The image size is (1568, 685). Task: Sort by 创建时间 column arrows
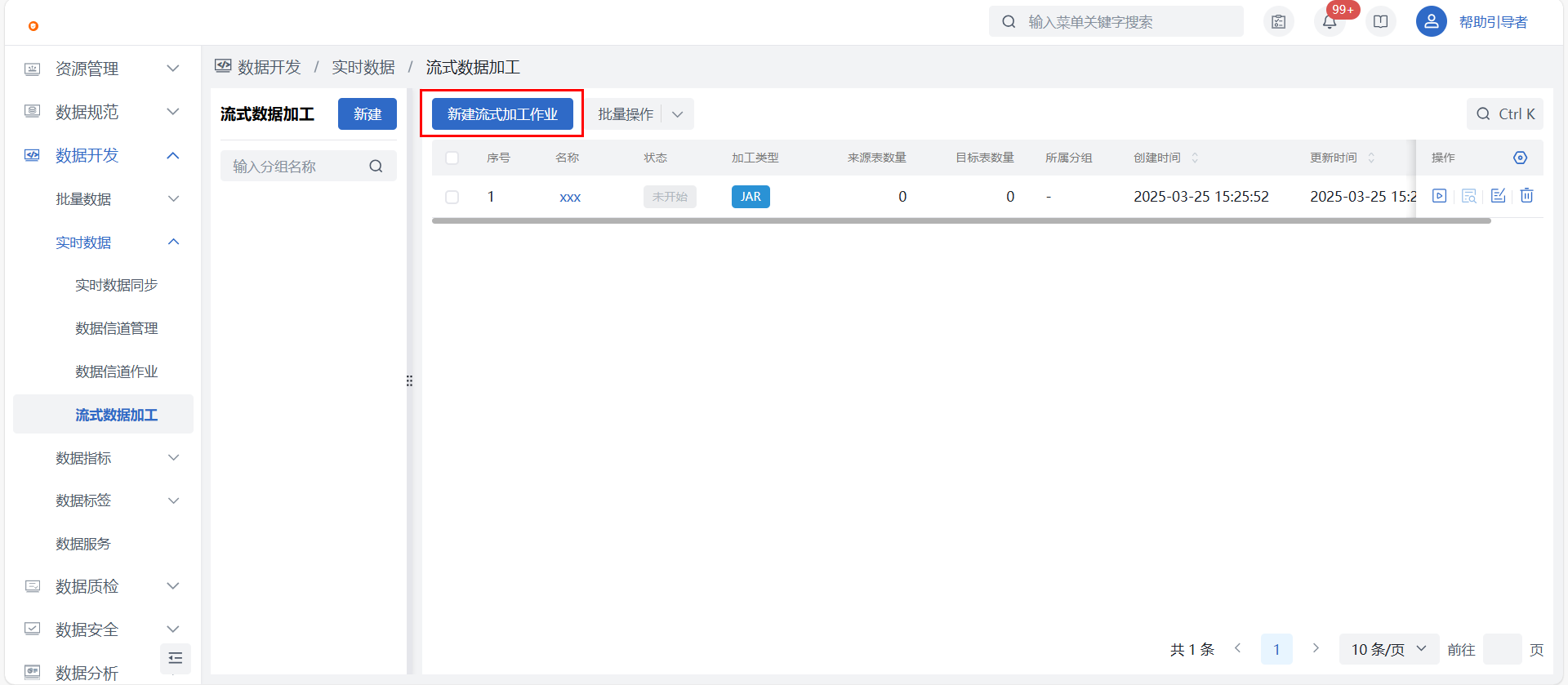click(1195, 158)
